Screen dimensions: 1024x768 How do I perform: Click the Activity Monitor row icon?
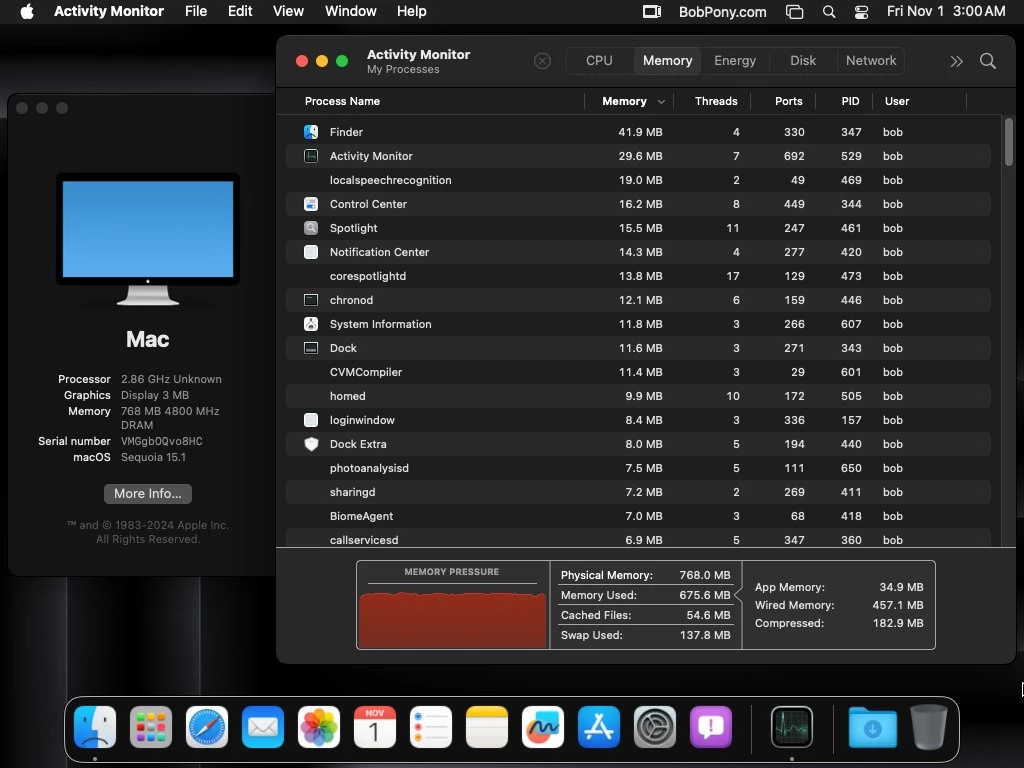(x=311, y=156)
